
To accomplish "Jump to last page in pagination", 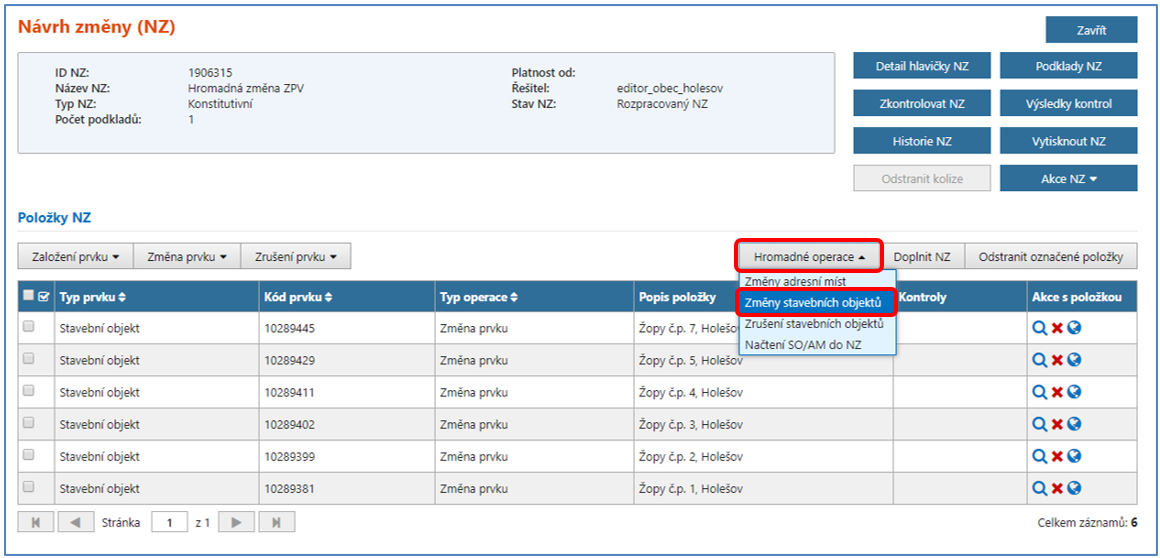I will click(x=277, y=522).
